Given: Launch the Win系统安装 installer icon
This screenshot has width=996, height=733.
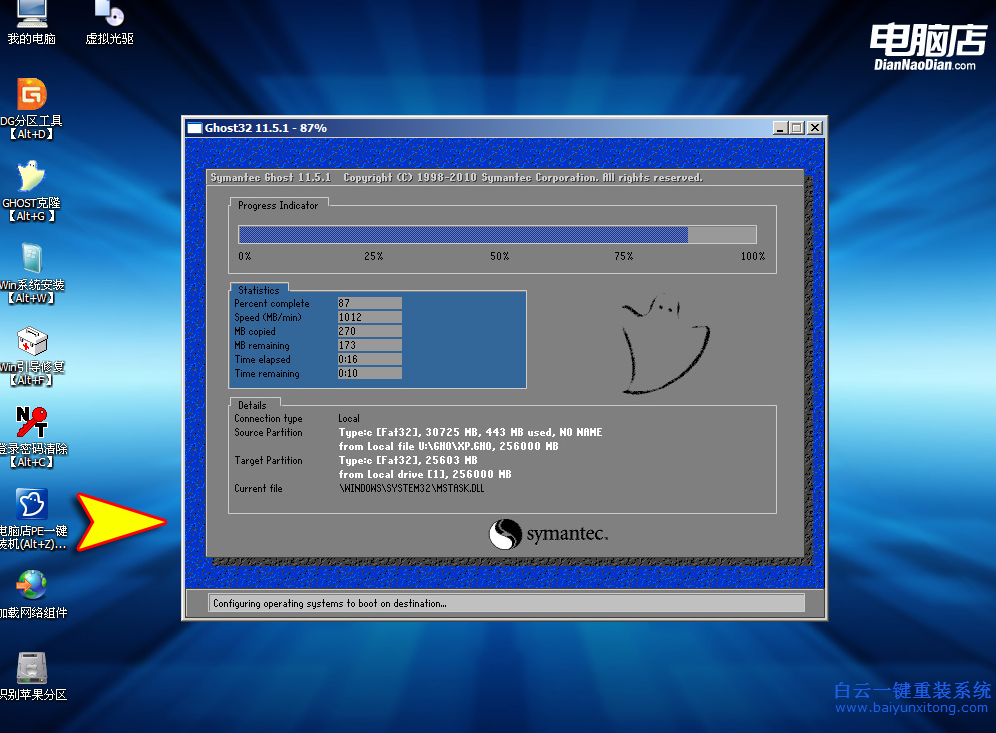Looking at the screenshot, I should point(32,260).
